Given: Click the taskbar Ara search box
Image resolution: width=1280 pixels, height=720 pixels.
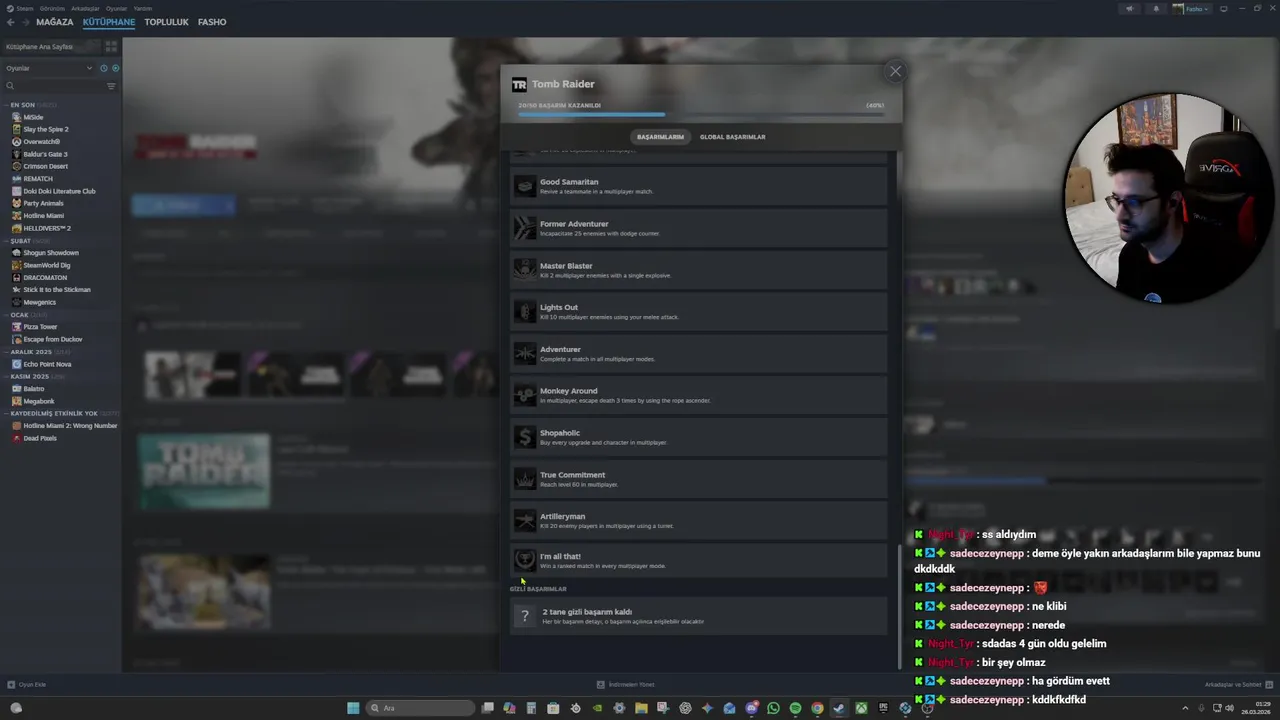Looking at the screenshot, I should pyautogui.click(x=420, y=708).
